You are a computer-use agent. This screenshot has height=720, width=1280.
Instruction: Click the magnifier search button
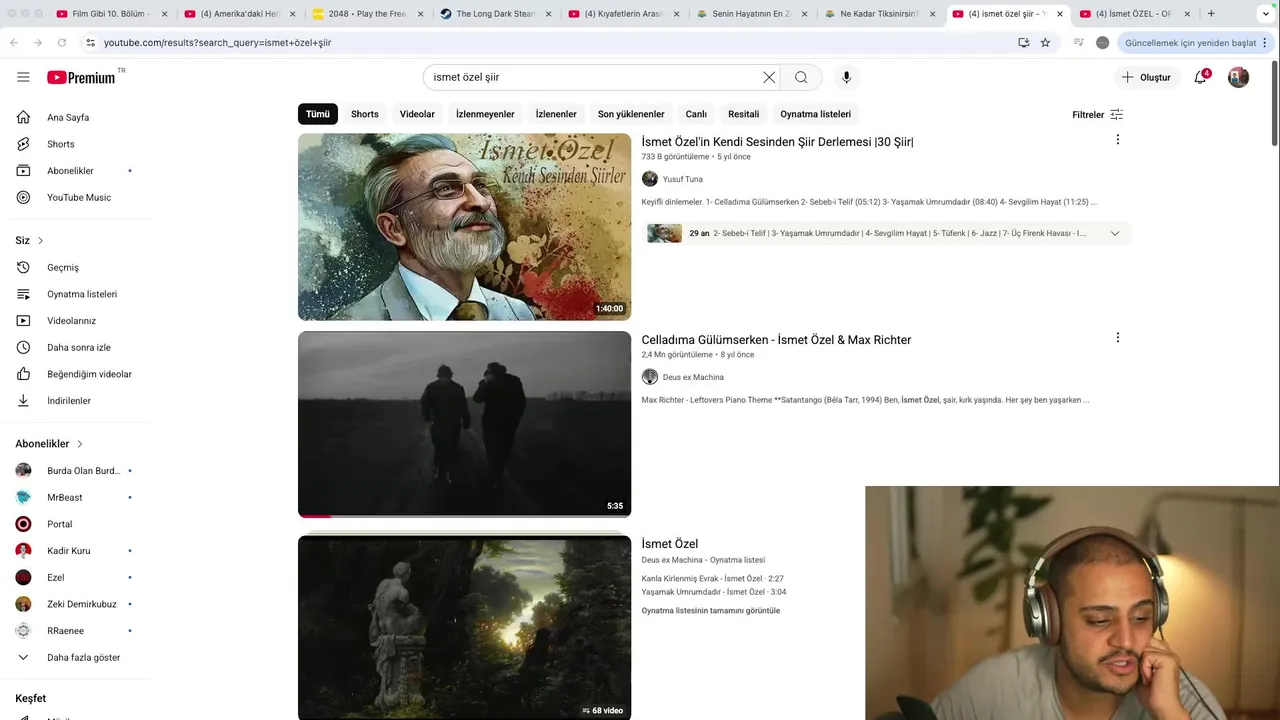point(801,77)
